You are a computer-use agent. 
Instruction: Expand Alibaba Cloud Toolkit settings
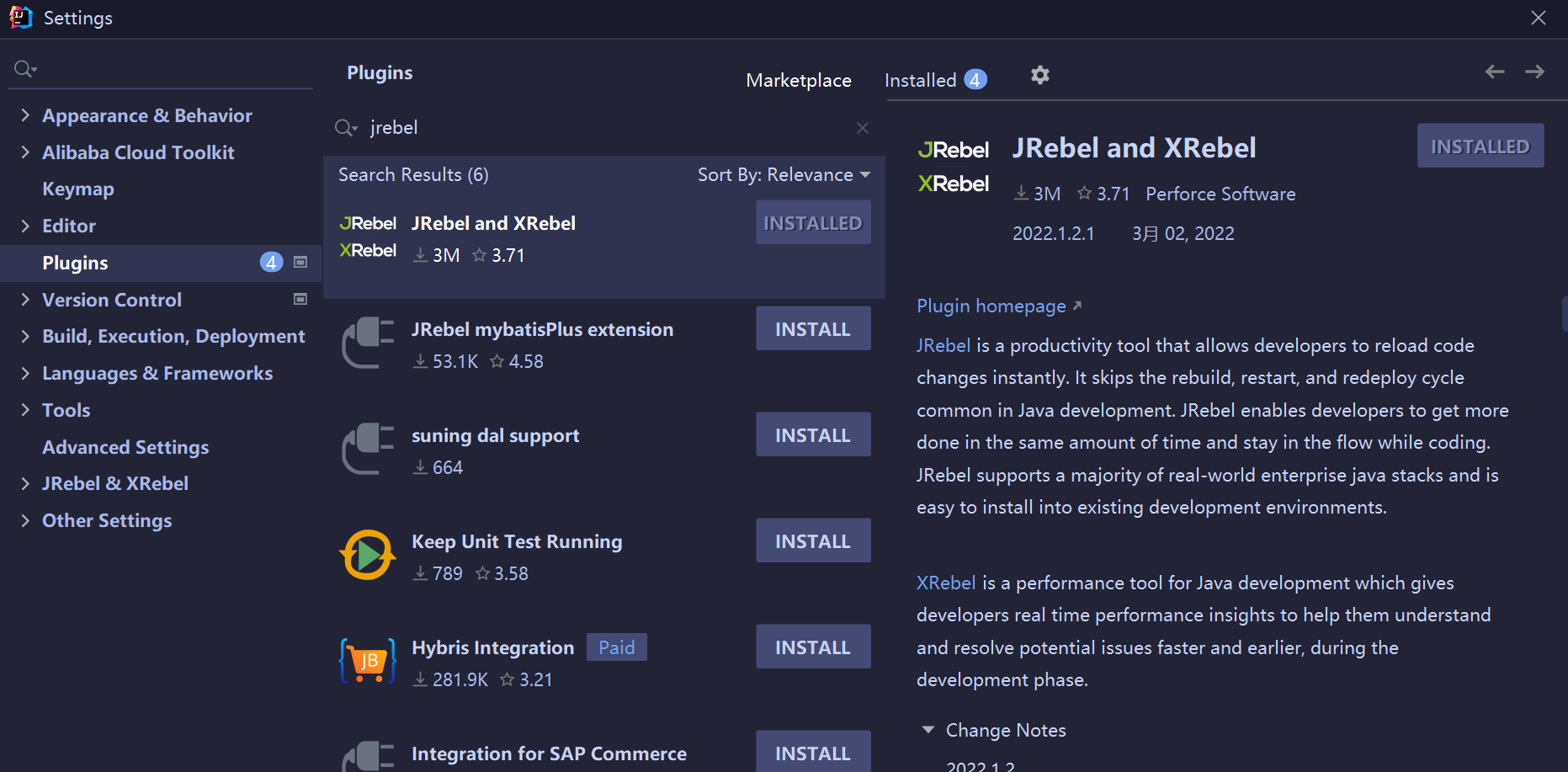click(25, 152)
